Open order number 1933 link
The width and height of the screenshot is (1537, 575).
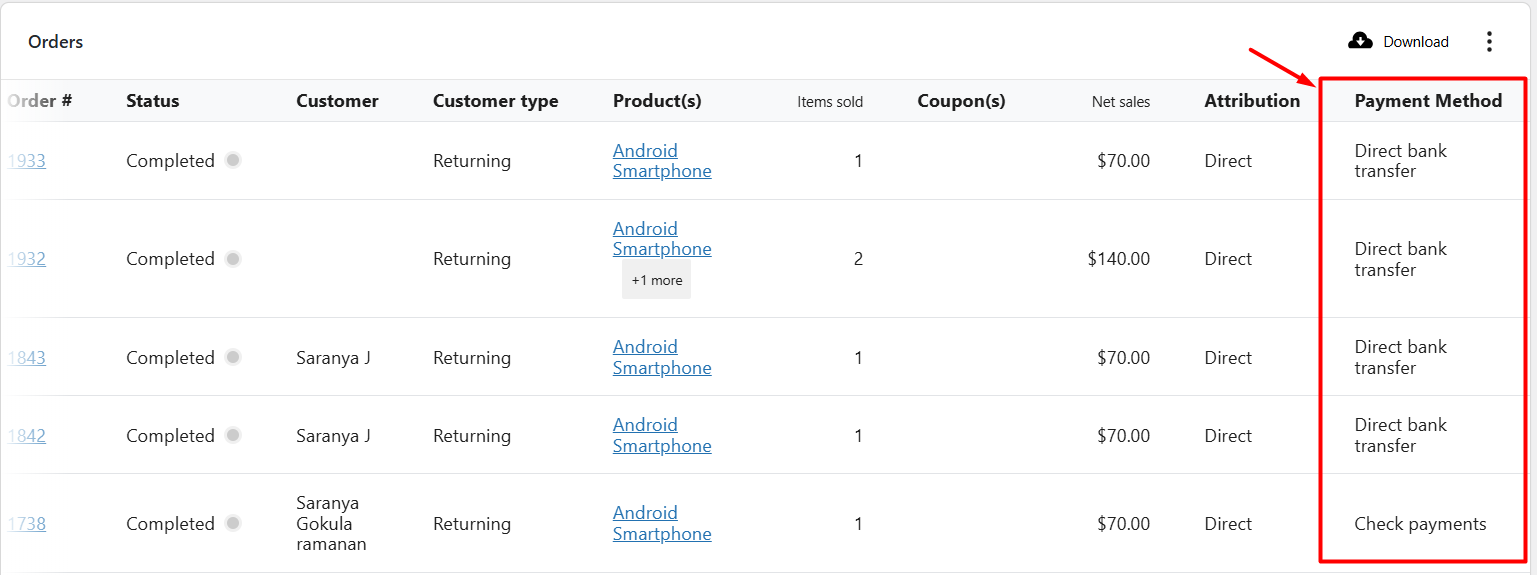27,161
